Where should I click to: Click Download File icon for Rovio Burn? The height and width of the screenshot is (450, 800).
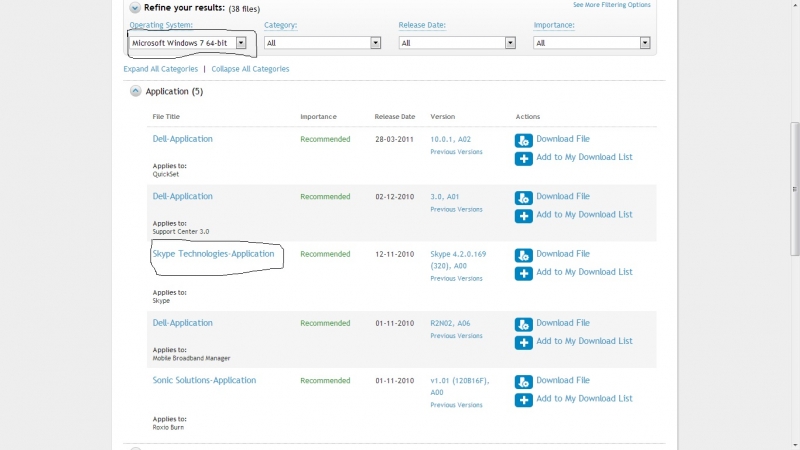(x=523, y=382)
